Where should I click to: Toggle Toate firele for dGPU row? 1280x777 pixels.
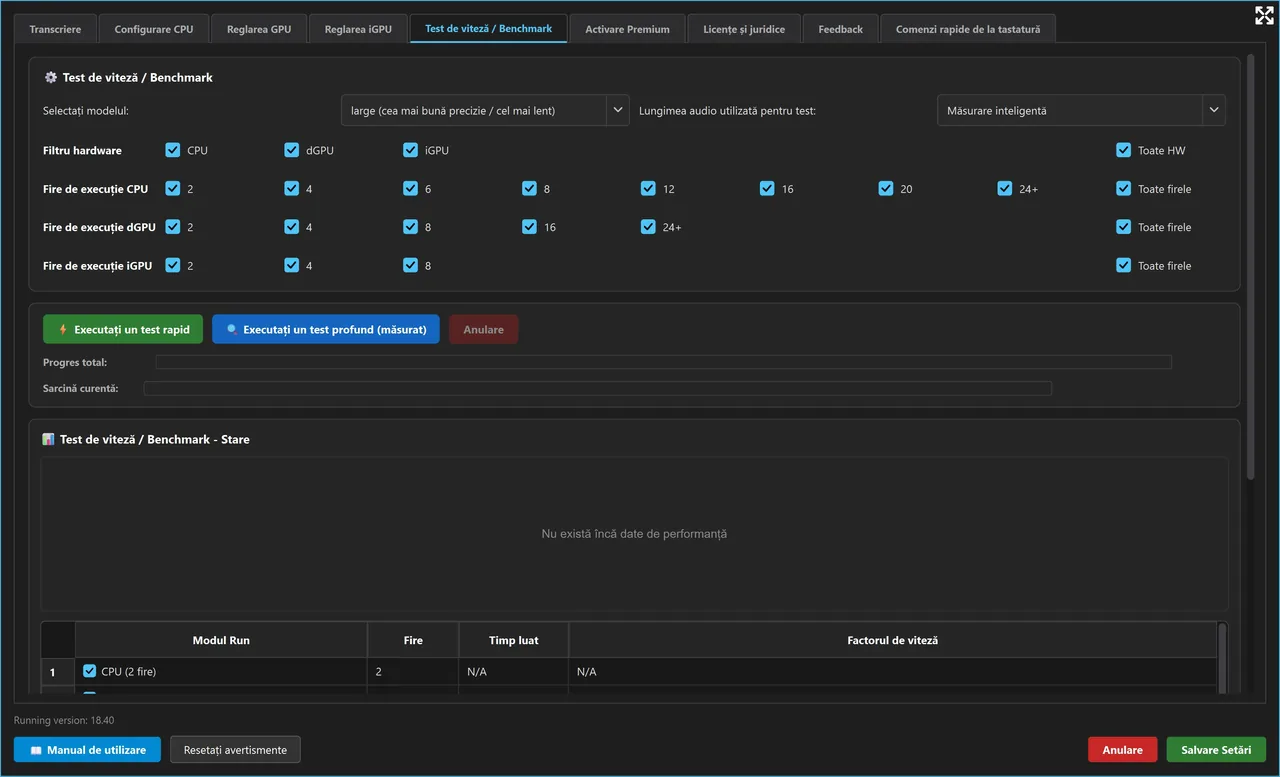(x=1124, y=227)
